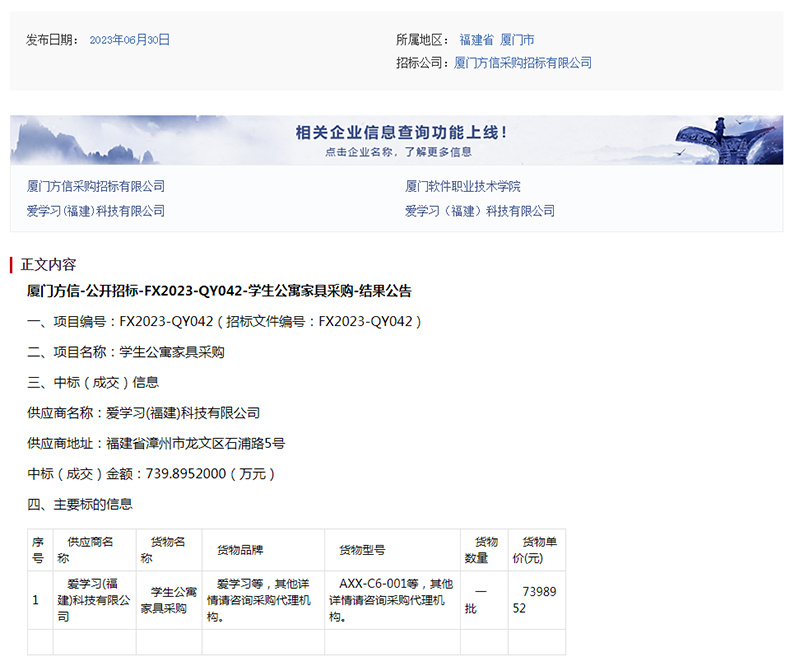Click the 四、主要标的信息 heading

tap(80, 504)
